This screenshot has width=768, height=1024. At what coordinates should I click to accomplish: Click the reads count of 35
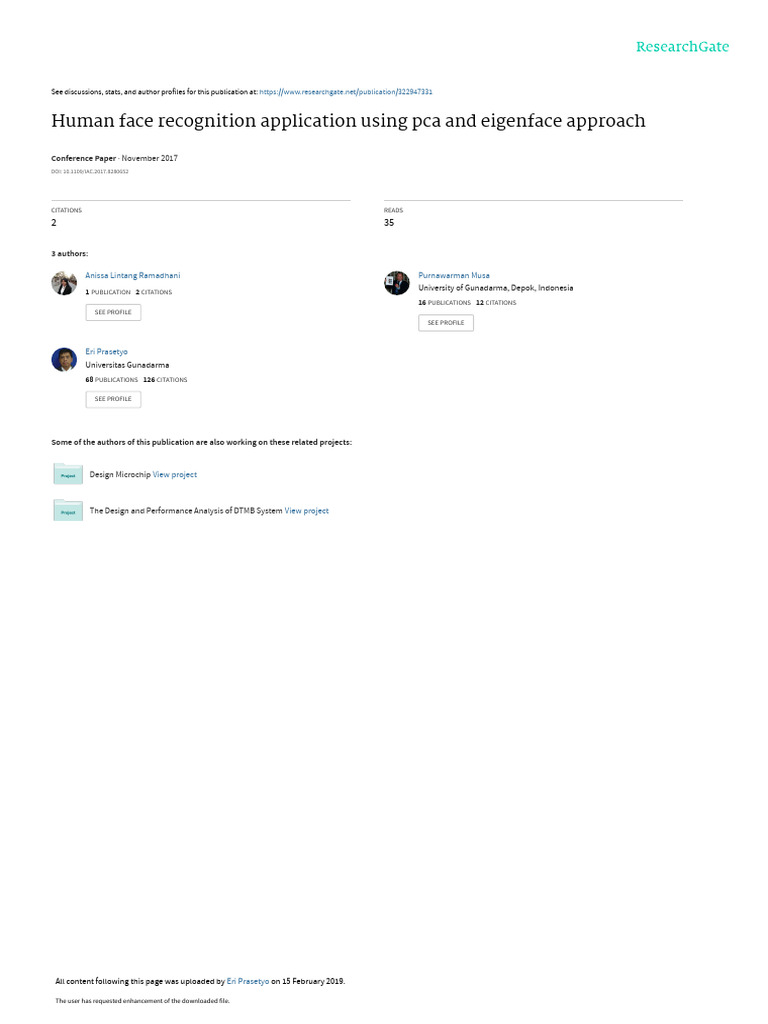pos(389,223)
